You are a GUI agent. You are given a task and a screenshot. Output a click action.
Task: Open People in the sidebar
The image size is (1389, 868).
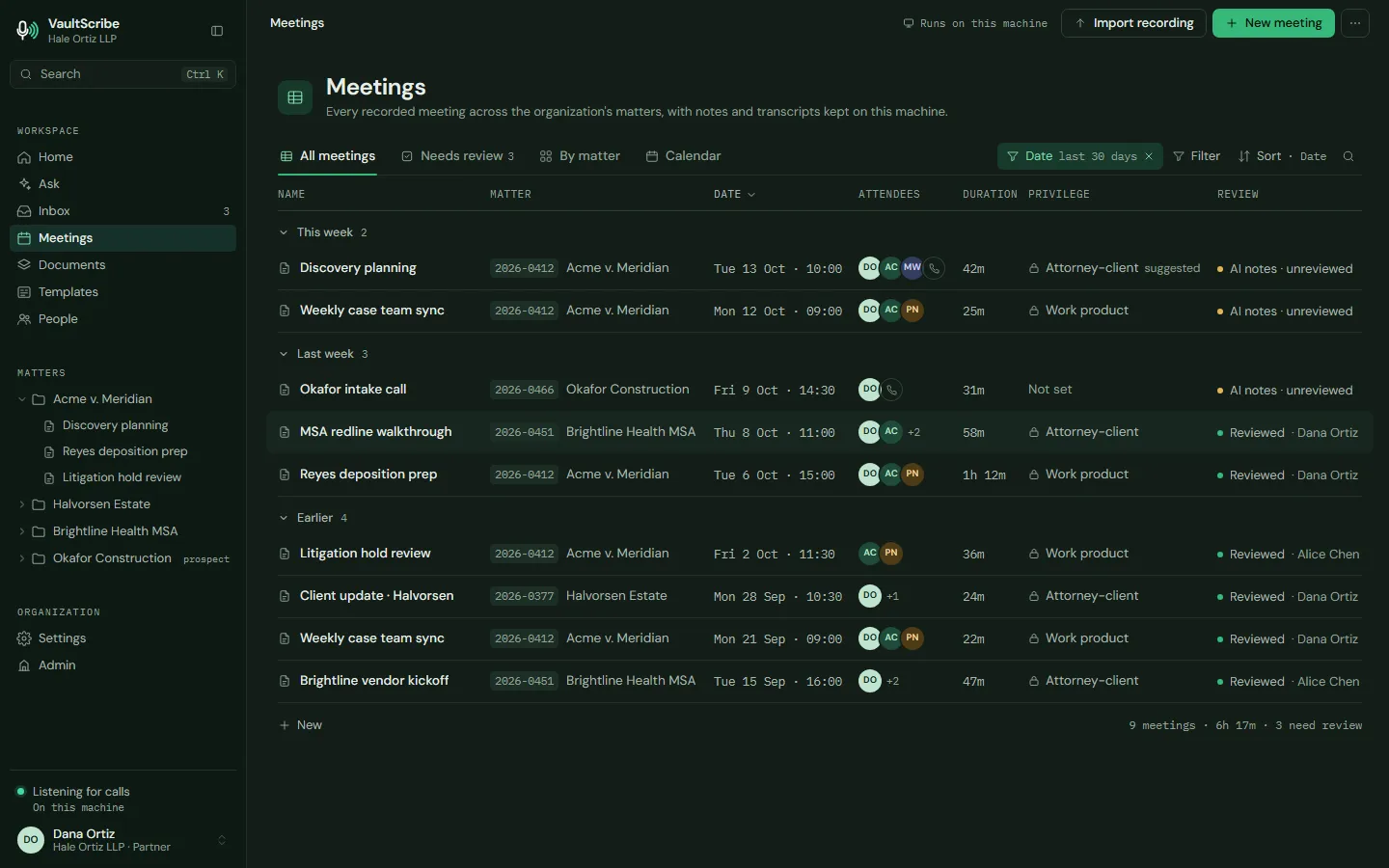point(123,319)
